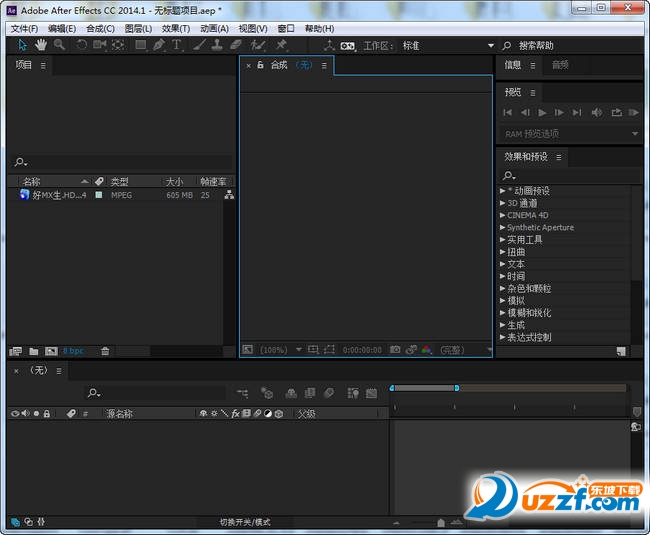The height and width of the screenshot is (535, 650).
Task: Select the Pan Behind anchor tool
Action: click(118, 45)
